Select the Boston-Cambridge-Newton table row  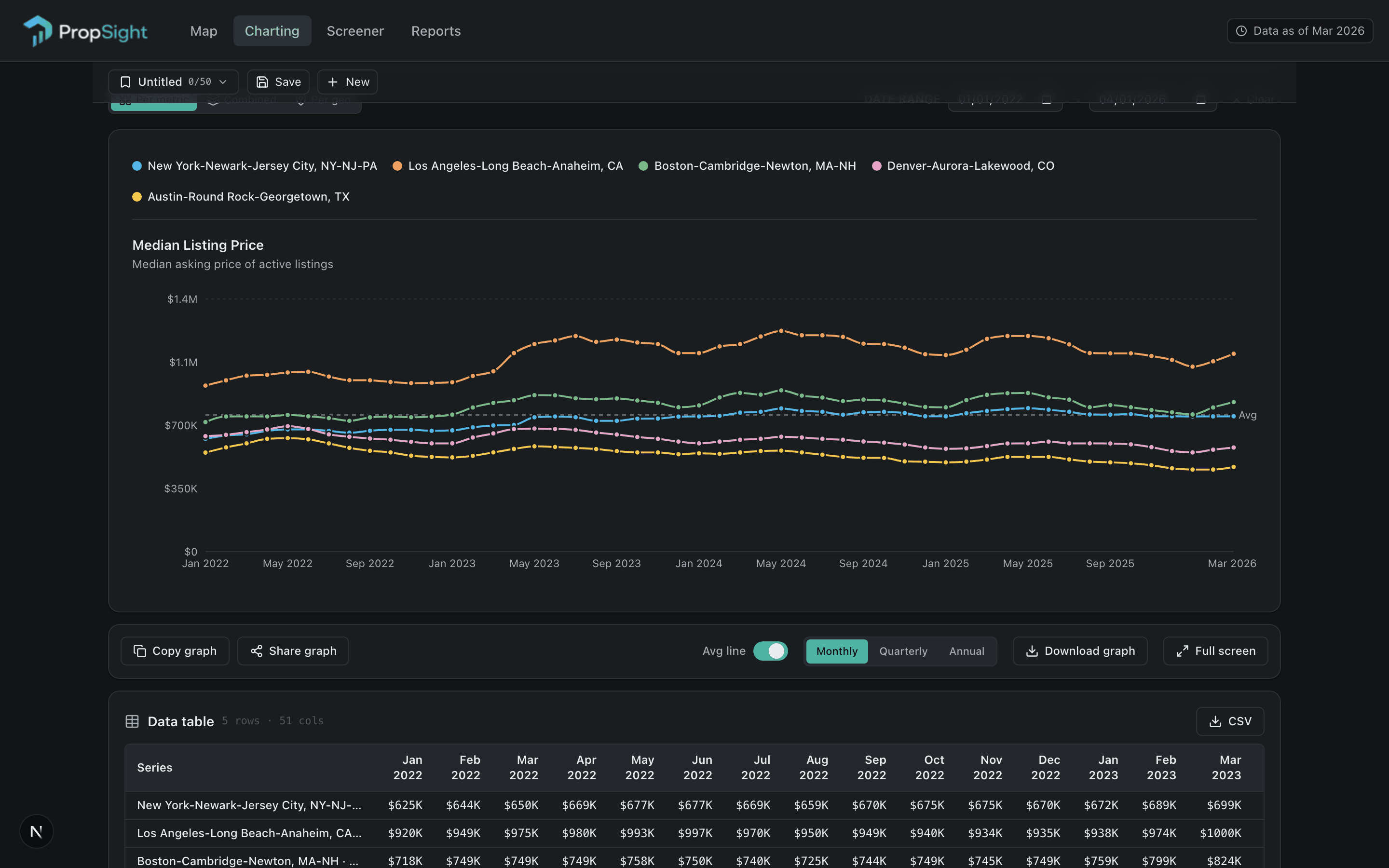pyautogui.click(x=694, y=858)
